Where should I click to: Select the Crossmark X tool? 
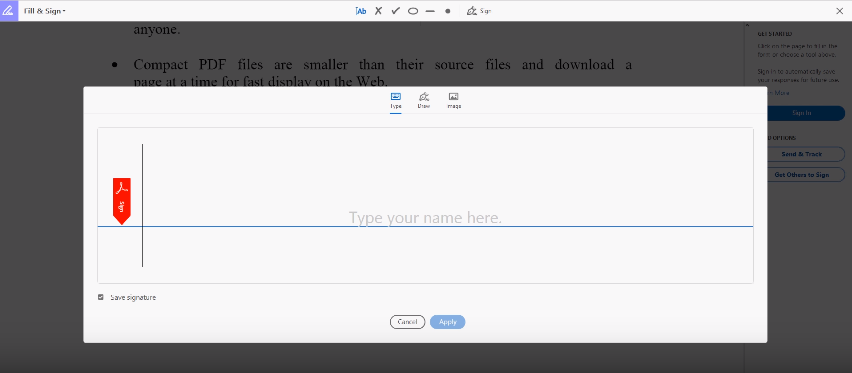point(378,11)
